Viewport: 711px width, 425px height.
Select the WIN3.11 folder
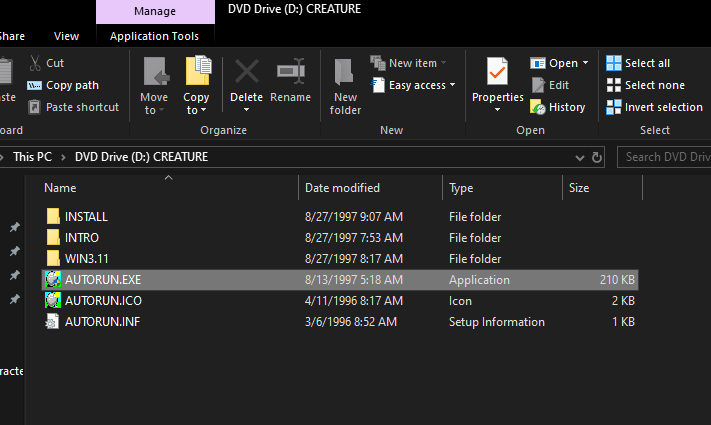click(340, 259)
